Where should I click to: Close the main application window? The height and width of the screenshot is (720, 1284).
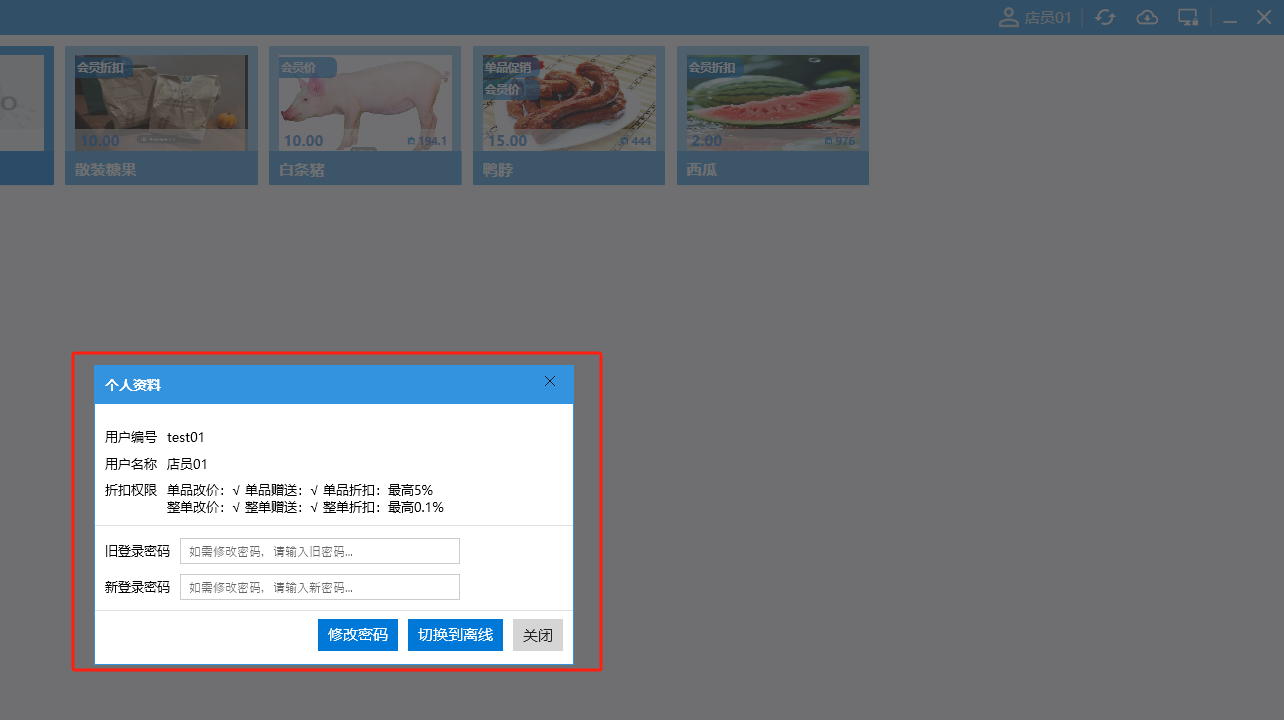[x=1263, y=17]
